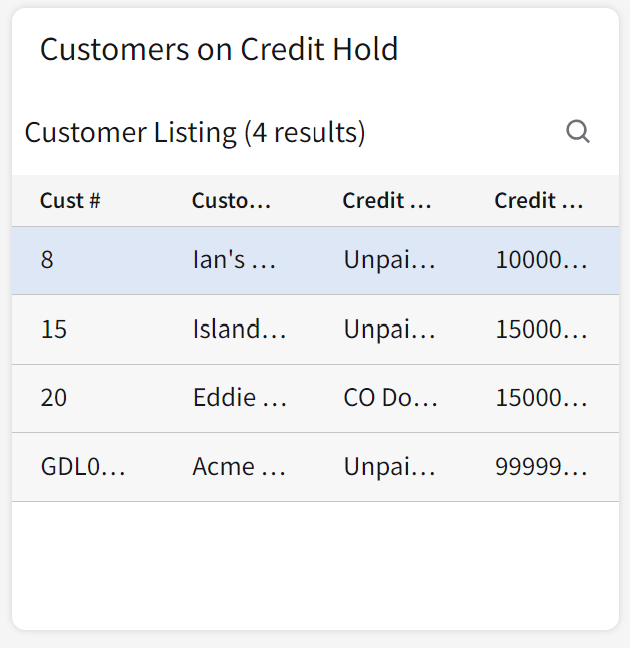Screen dimensions: 630x648
Task: Select the GDL0... customer number cell
Action: point(82,467)
